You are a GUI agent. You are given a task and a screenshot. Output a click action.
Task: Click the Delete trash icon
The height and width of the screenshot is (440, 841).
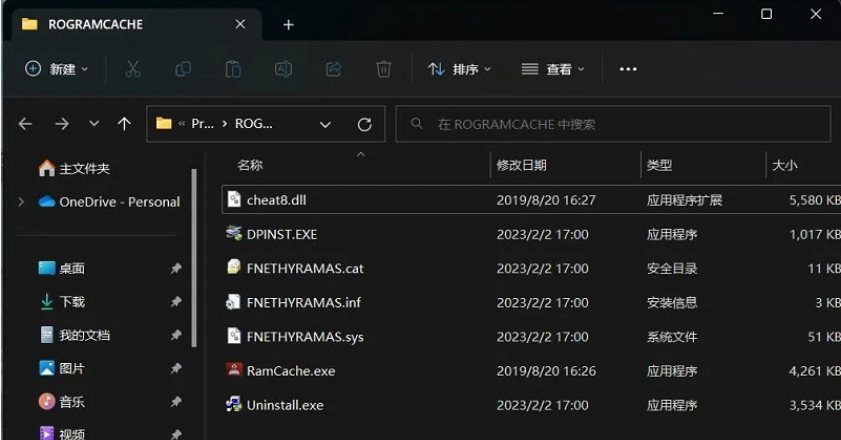(x=383, y=69)
